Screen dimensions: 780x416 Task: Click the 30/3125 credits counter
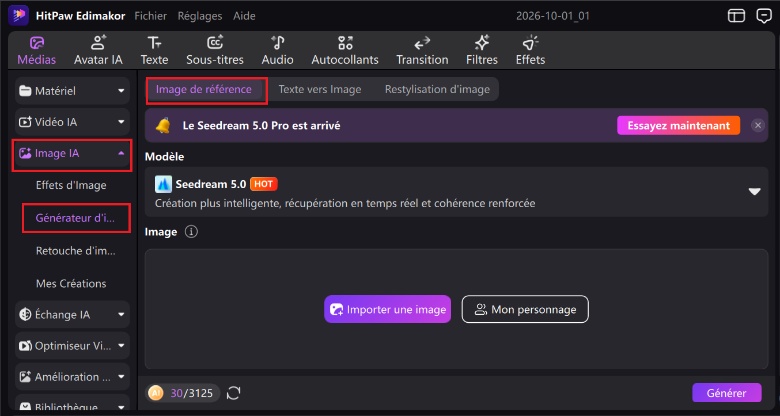[x=192, y=393]
